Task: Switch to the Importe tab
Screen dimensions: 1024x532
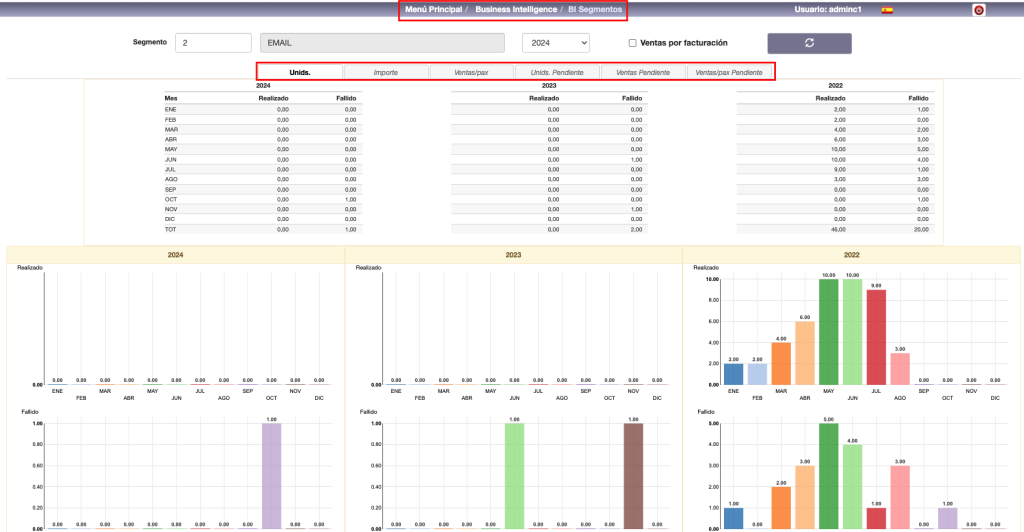Action: tap(385, 72)
